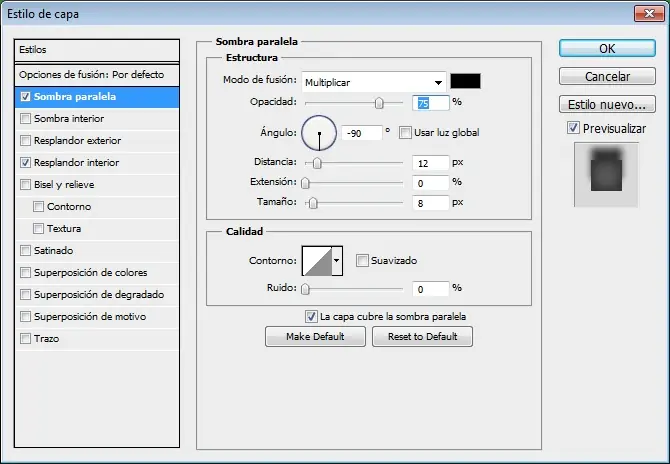This screenshot has width=670, height=464.
Task: Click the Extensión value field
Action: pyautogui.click(x=431, y=183)
